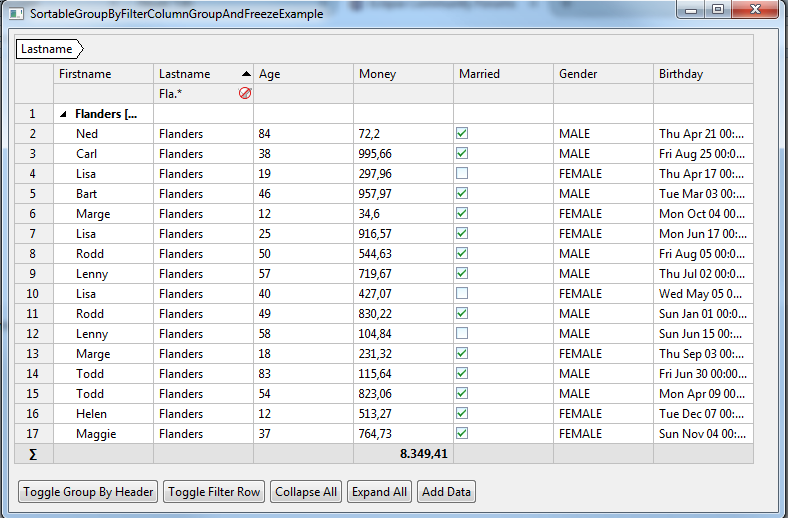
Task: Check Married box for Lisa aged 19
Action: [x=462, y=173]
